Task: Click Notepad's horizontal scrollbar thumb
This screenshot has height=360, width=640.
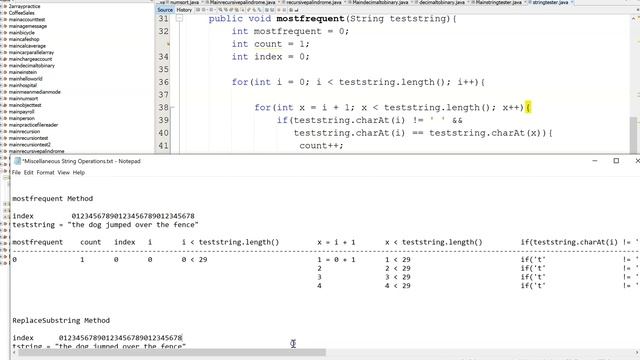Action: tap(172, 353)
